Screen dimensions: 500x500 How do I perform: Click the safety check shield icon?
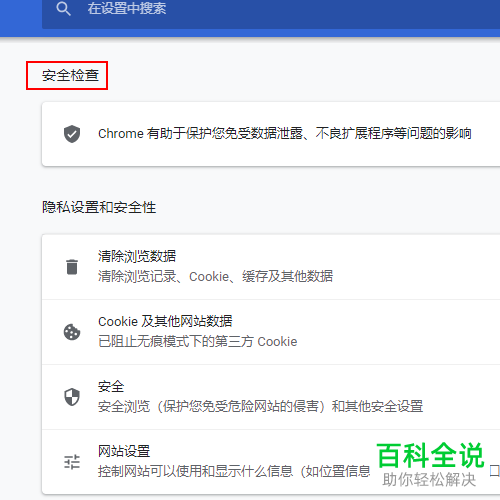[72, 134]
